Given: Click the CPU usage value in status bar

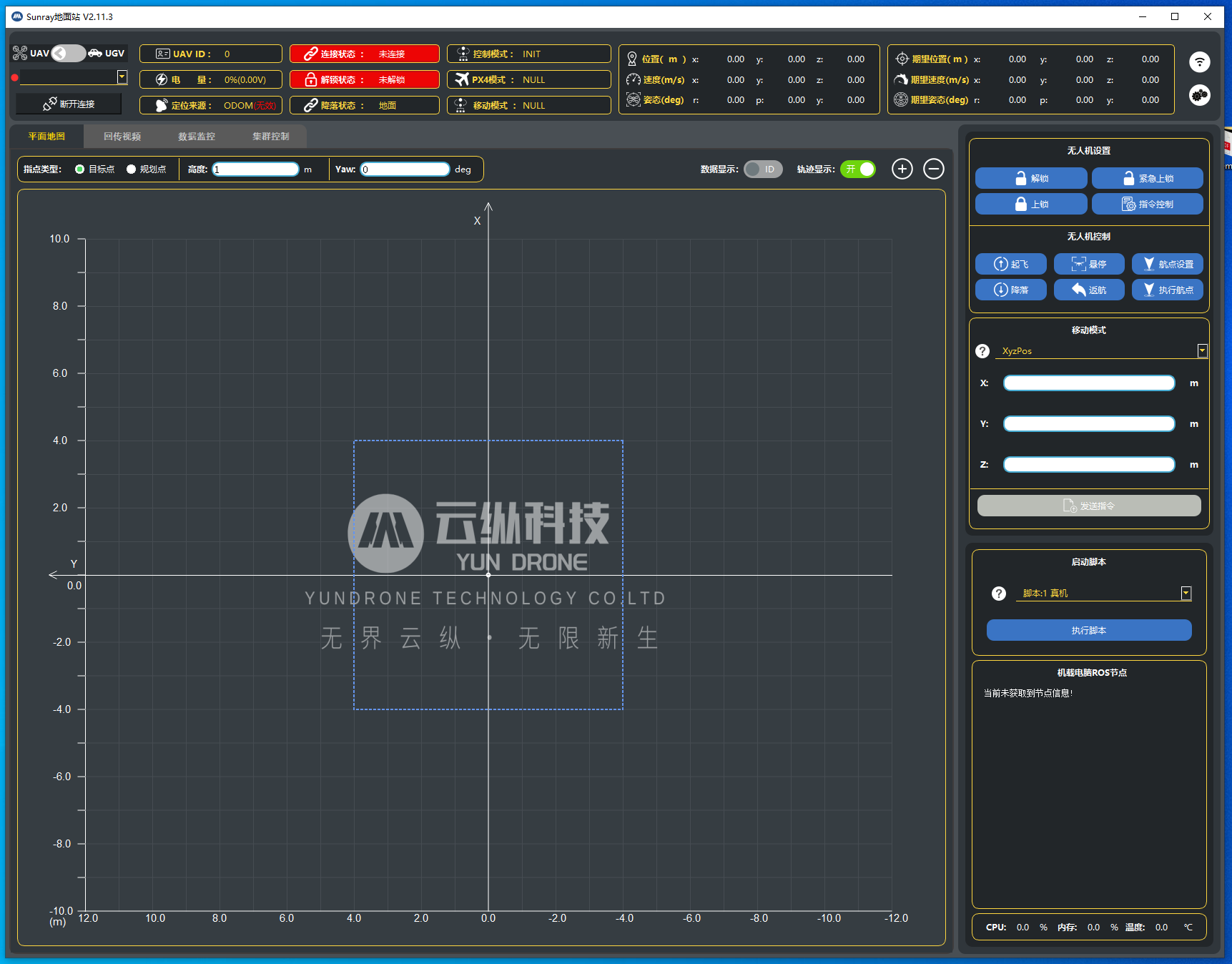Looking at the screenshot, I should (1022, 927).
